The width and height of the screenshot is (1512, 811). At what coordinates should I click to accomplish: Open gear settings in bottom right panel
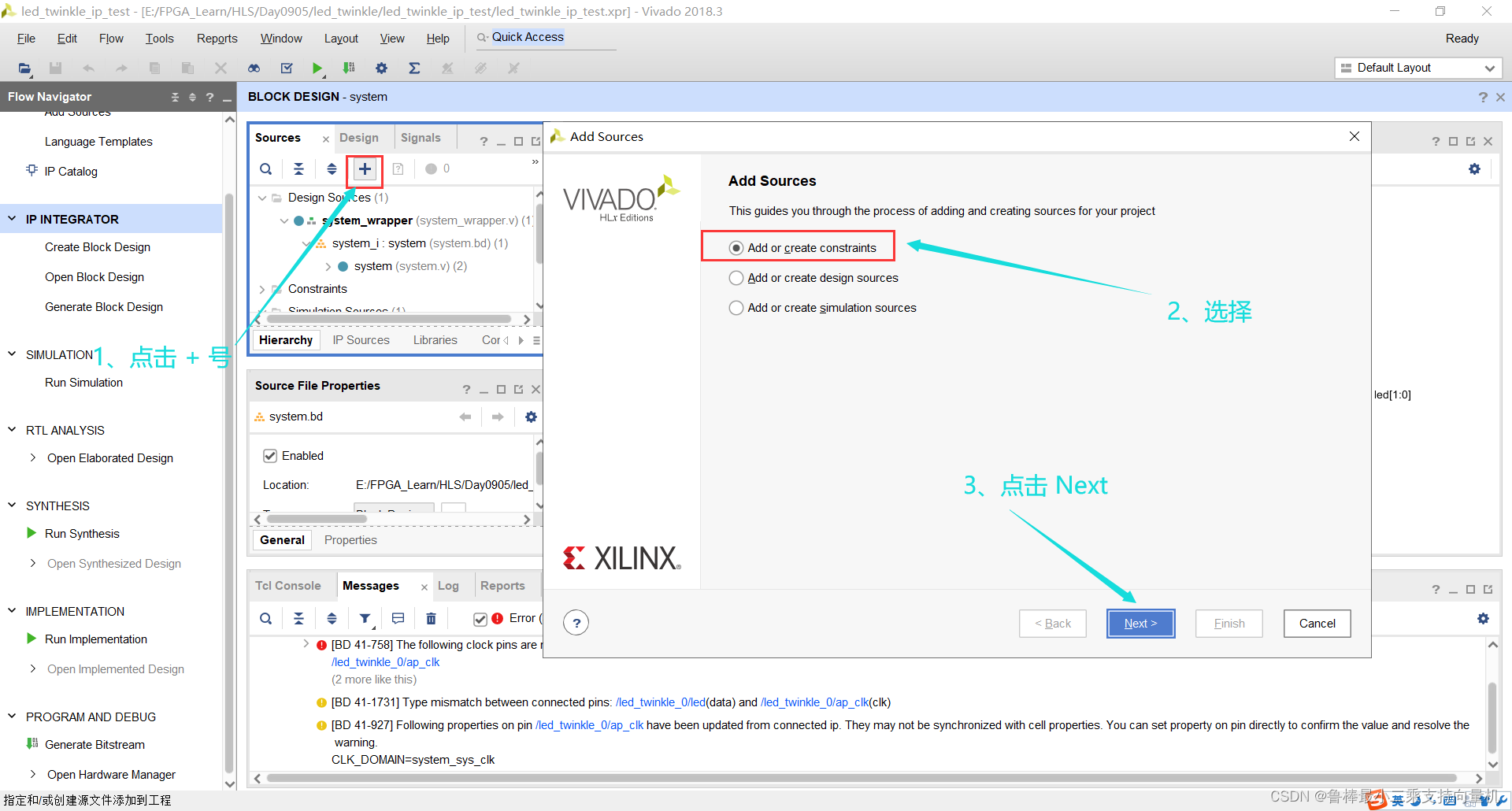[1483, 618]
